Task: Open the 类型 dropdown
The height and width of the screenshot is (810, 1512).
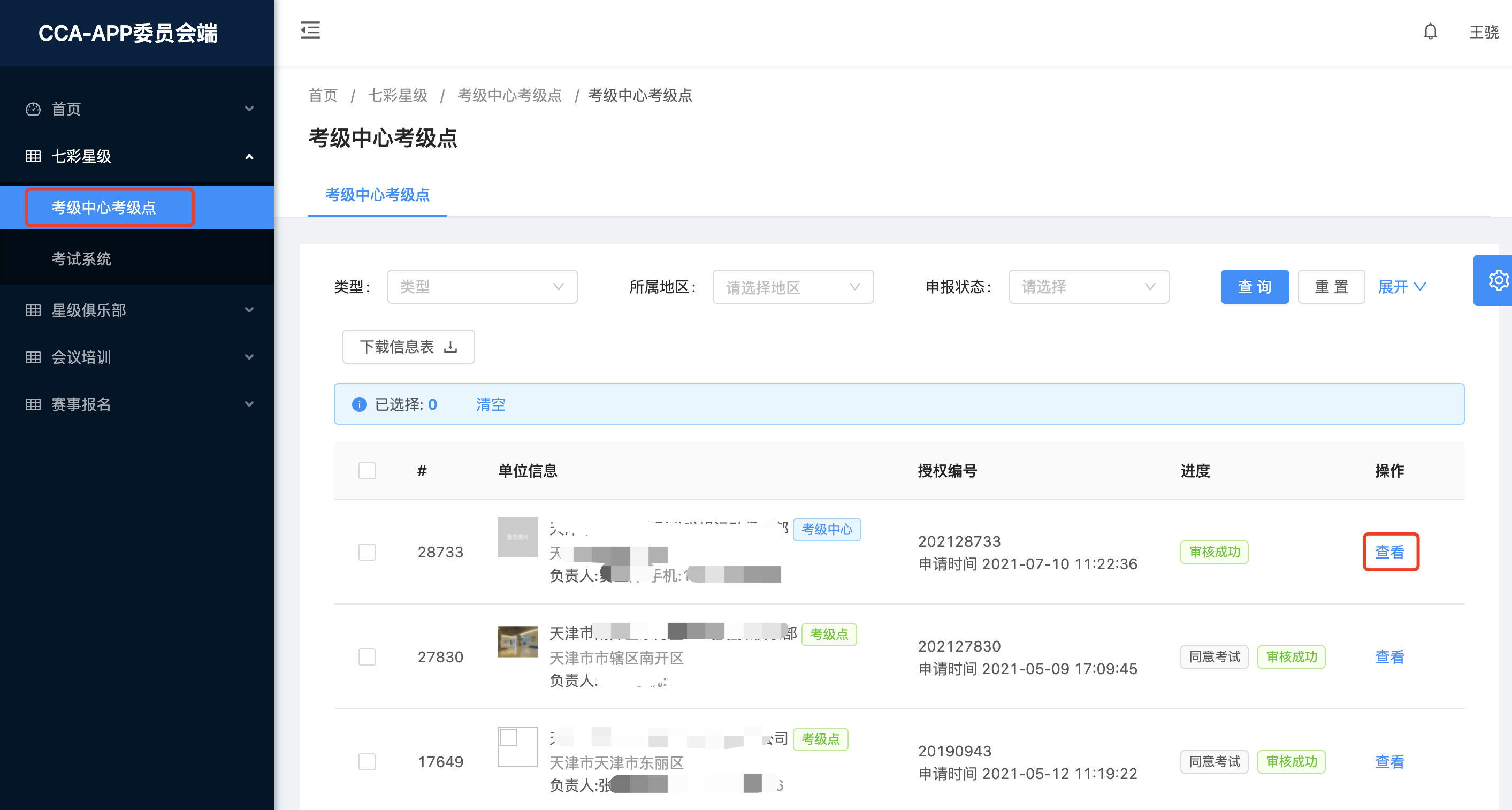Action: (482, 287)
